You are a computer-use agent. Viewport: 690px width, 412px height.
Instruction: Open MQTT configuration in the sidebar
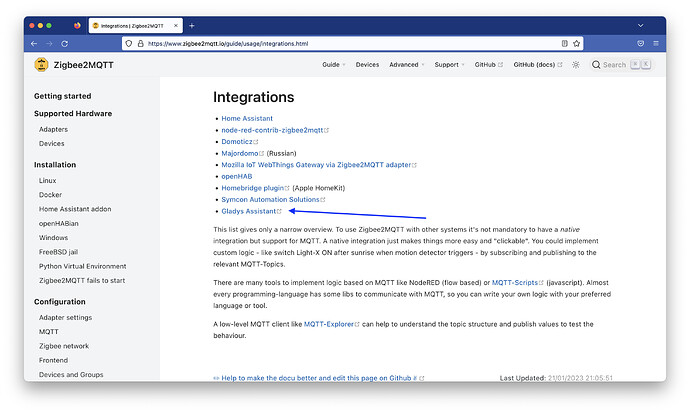pos(48,332)
